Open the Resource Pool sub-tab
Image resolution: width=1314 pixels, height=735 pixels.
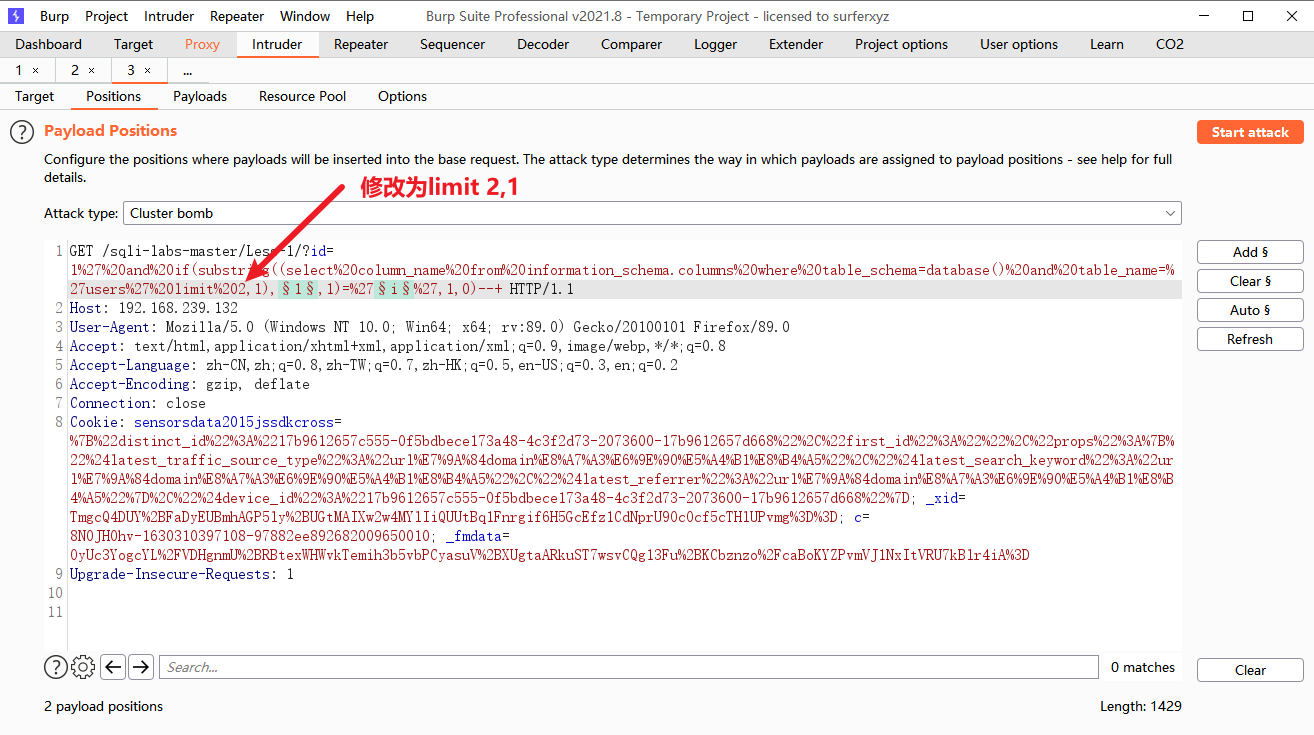pos(303,96)
